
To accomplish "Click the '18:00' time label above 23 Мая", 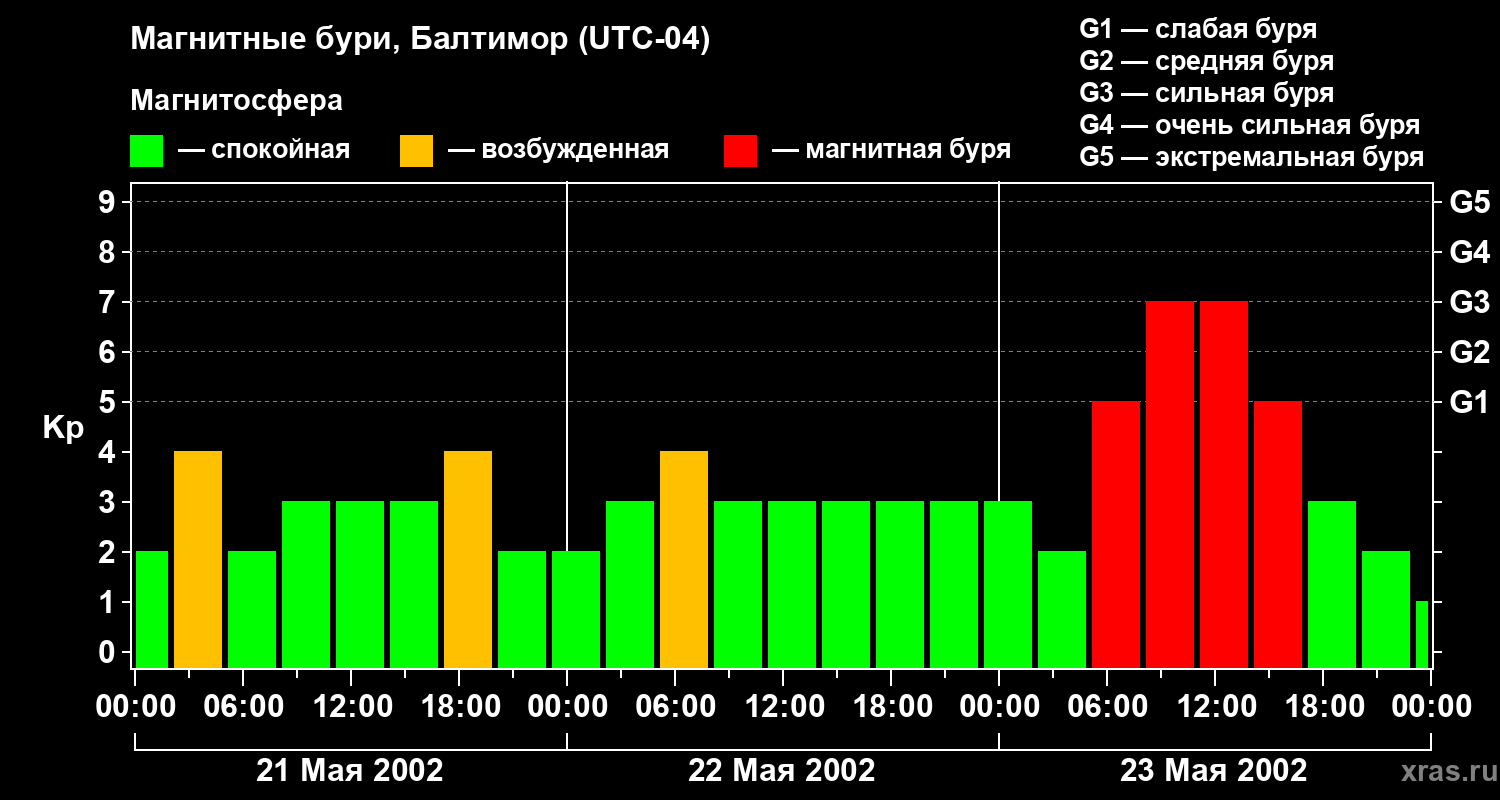I will tap(1323, 707).
